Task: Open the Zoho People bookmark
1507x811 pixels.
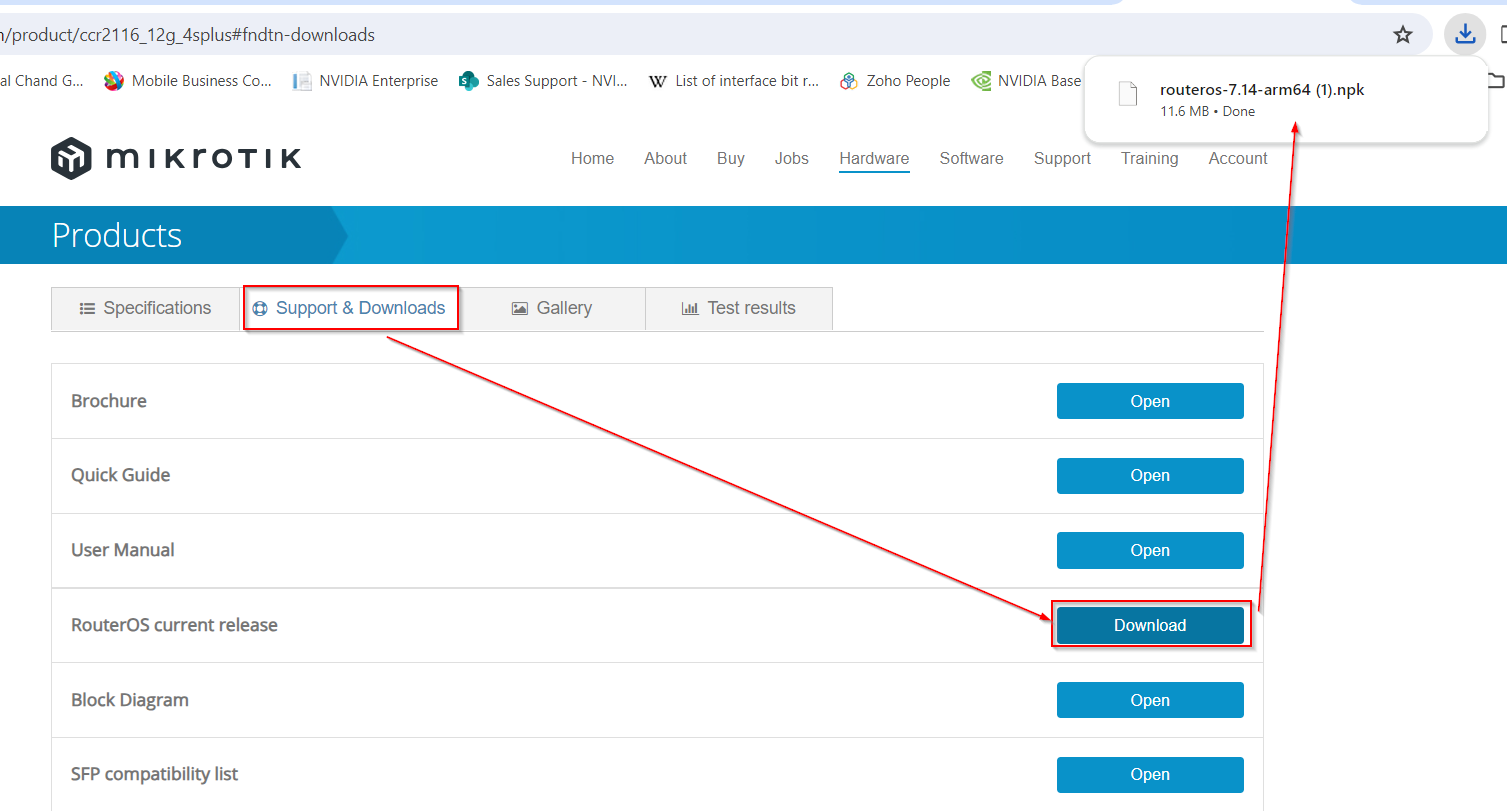Action: 895,81
